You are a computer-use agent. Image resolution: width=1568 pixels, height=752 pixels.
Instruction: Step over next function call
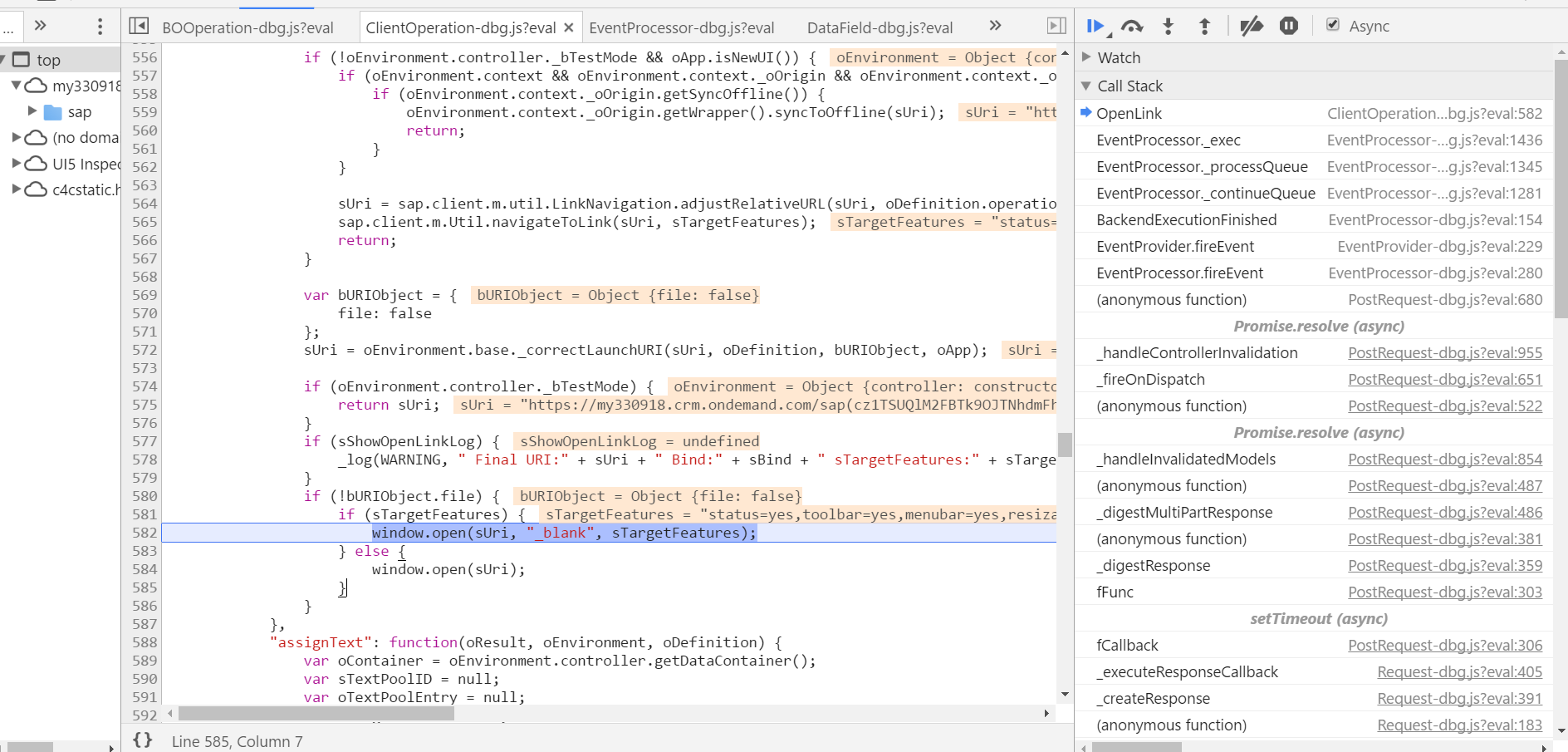[1132, 27]
